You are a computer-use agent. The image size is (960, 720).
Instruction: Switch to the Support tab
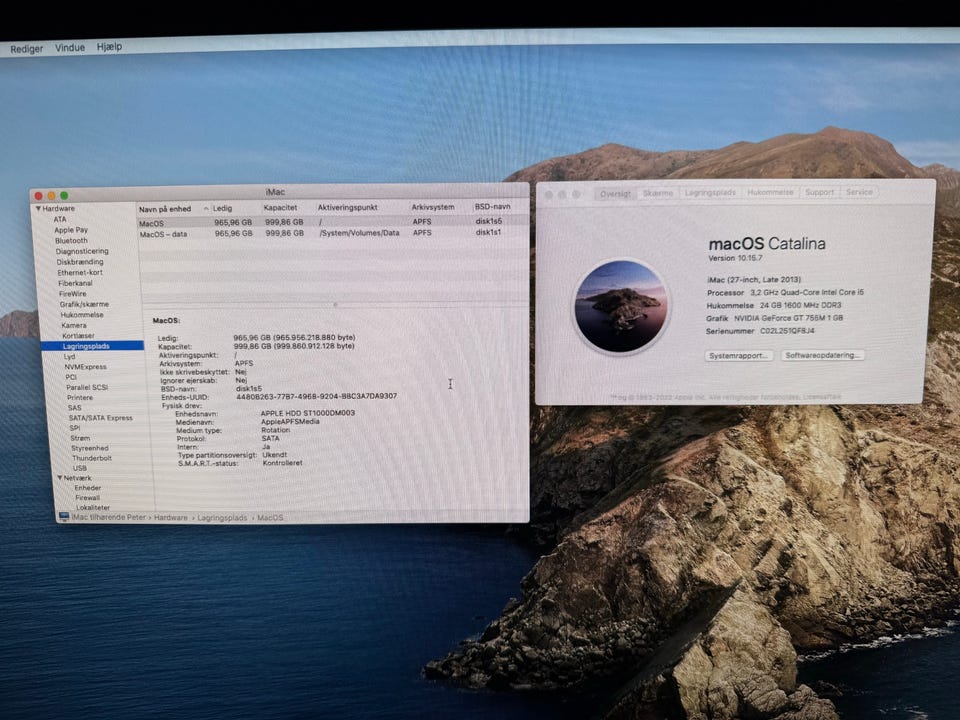(x=819, y=192)
